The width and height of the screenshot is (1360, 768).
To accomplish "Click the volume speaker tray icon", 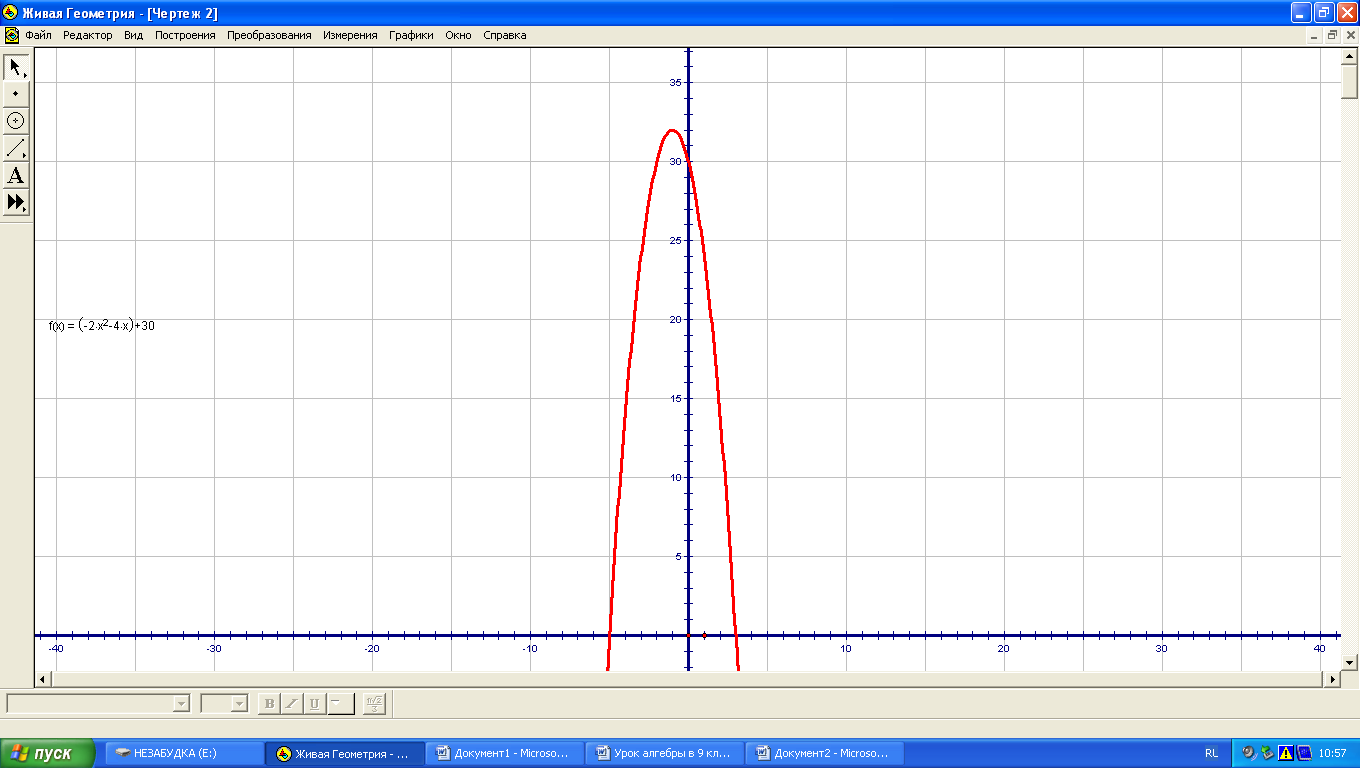I will click(x=1249, y=753).
